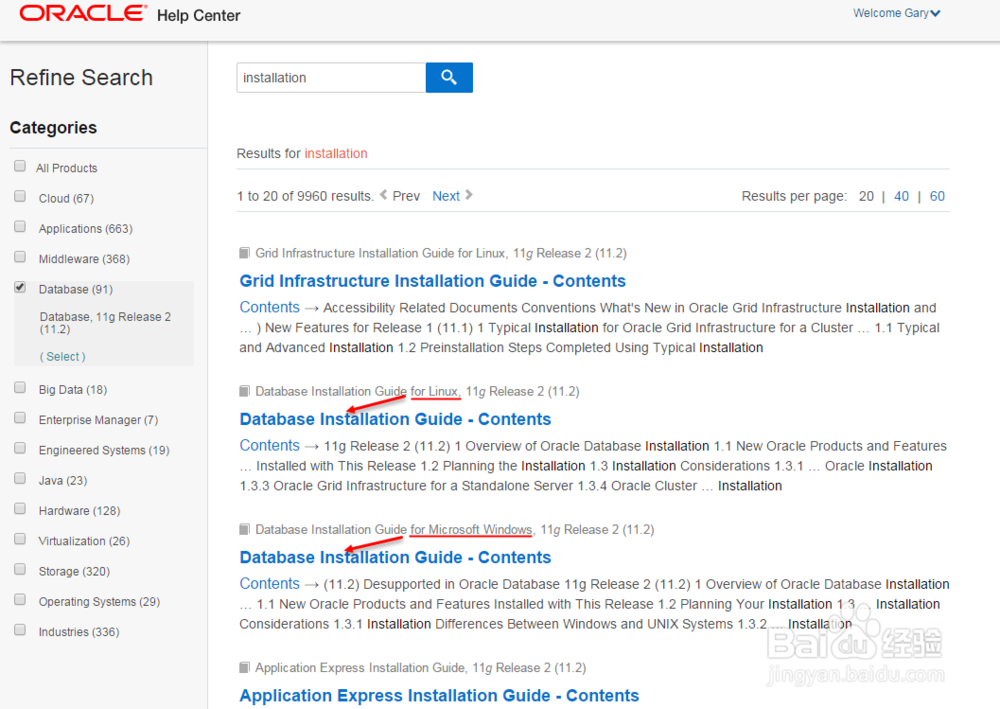Click the Industries (336) category label
Image resolution: width=1000 pixels, height=709 pixels.
(x=79, y=632)
